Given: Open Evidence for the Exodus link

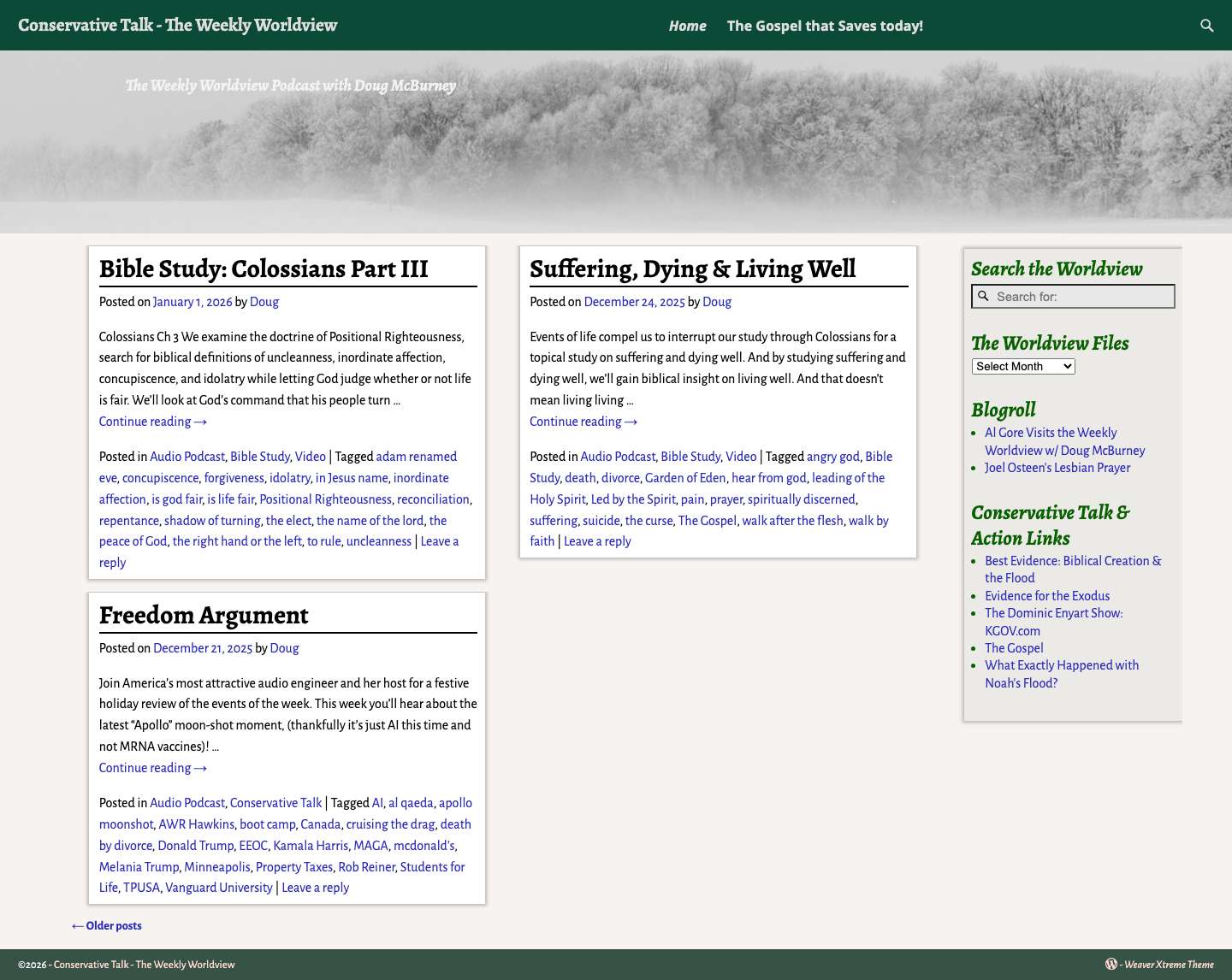Looking at the screenshot, I should pos(1047,596).
